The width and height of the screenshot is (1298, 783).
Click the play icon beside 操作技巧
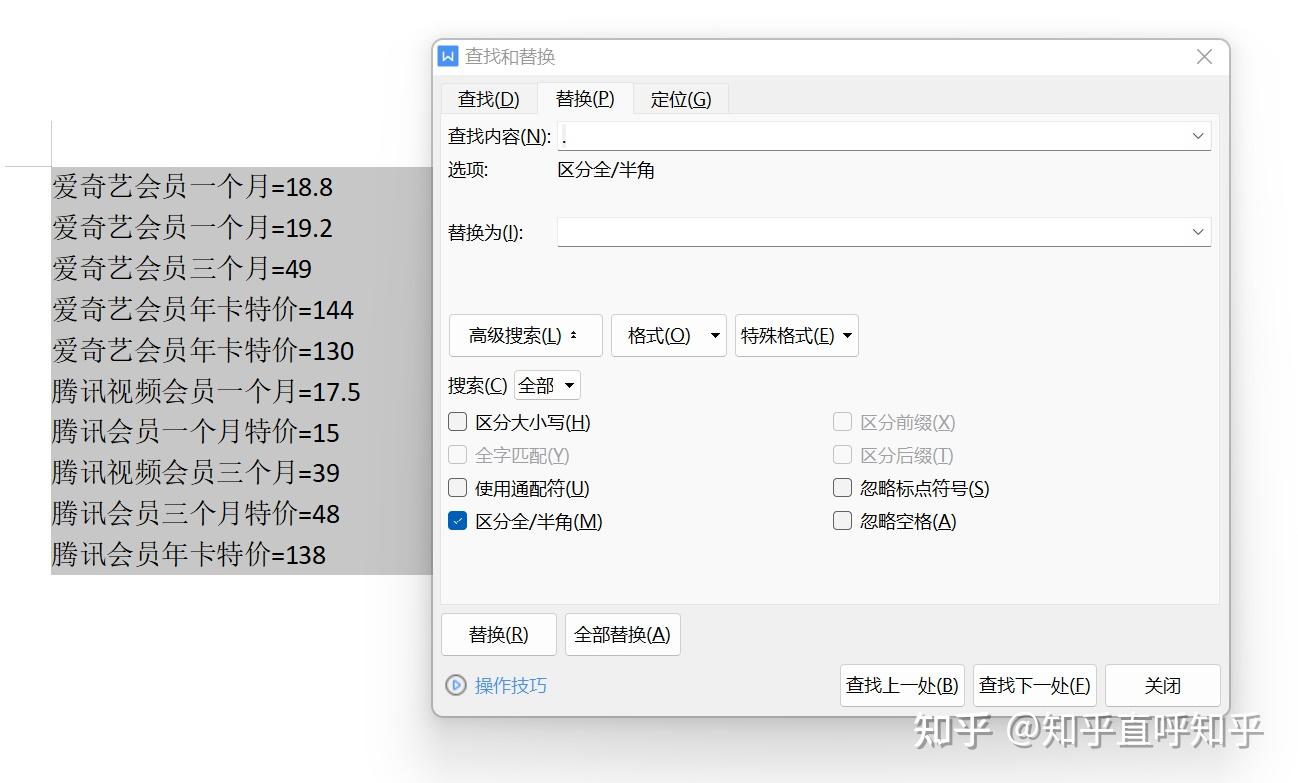tap(456, 685)
